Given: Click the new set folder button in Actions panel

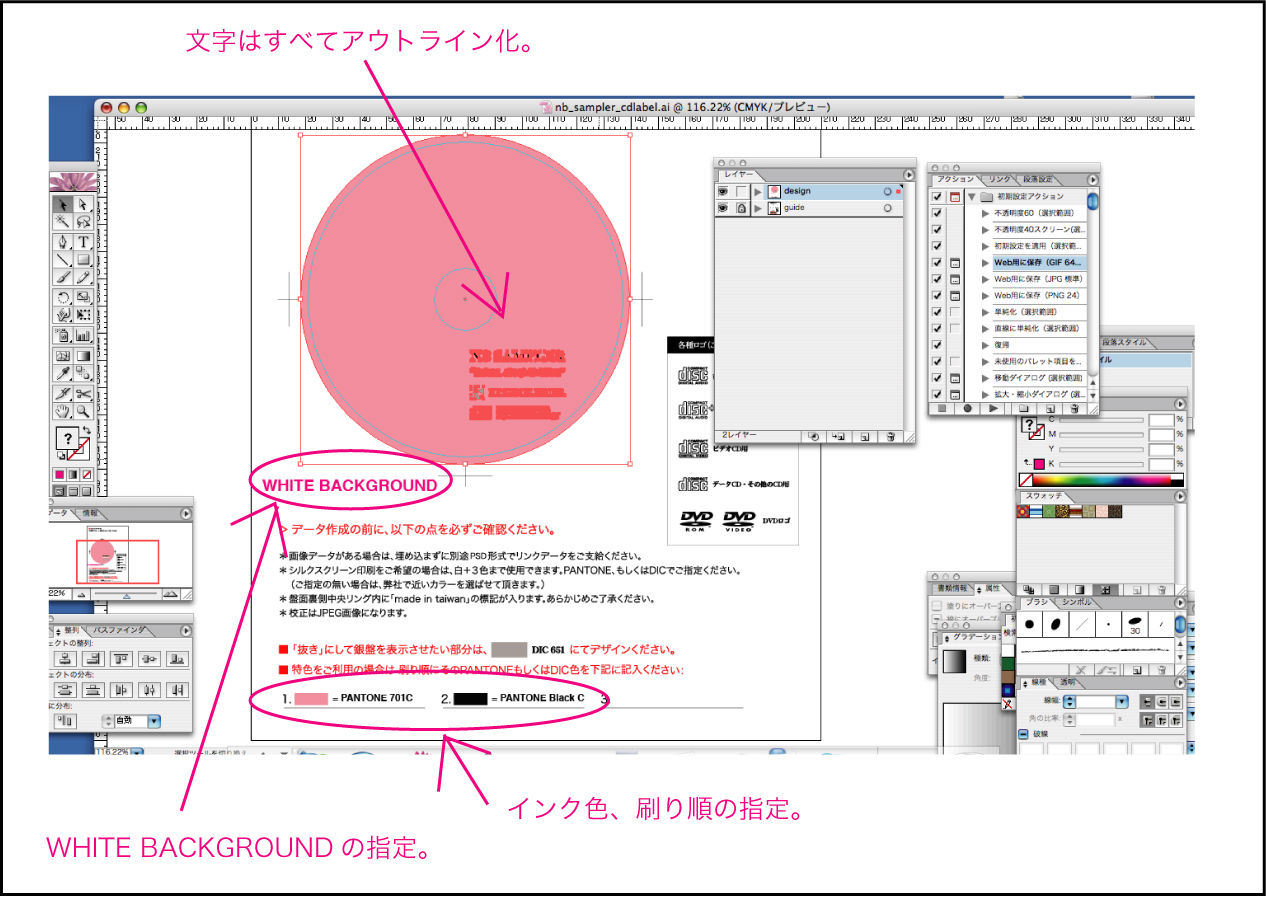Looking at the screenshot, I should pos(1023,408).
